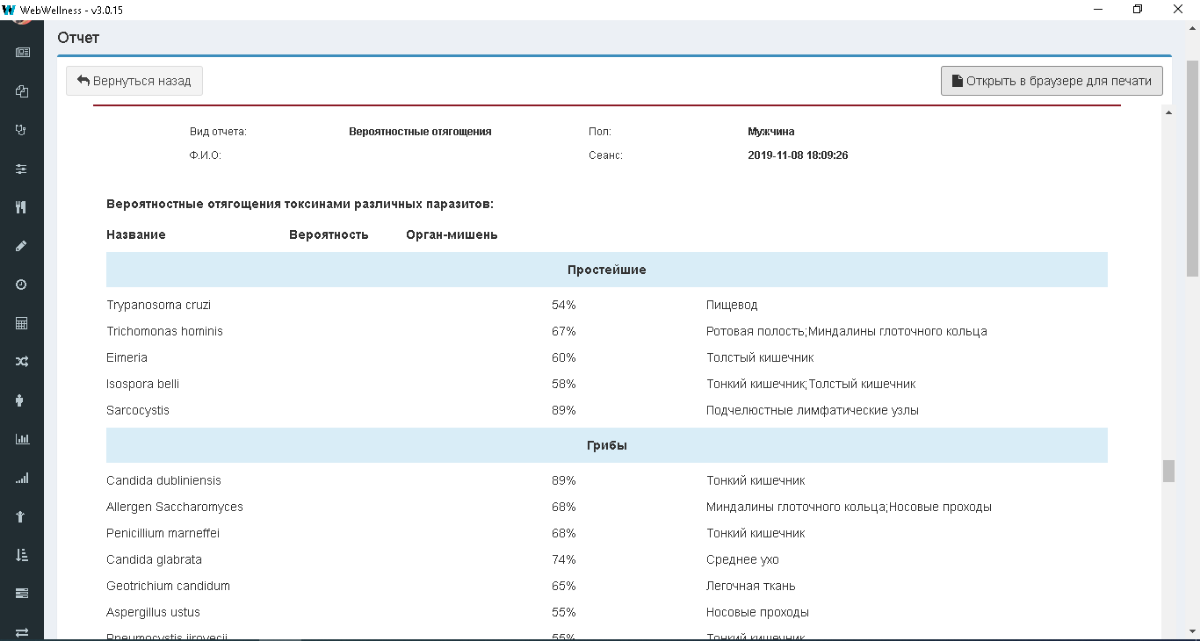Click the Простейшие section header
The image size is (1200, 641).
[x=607, y=270]
